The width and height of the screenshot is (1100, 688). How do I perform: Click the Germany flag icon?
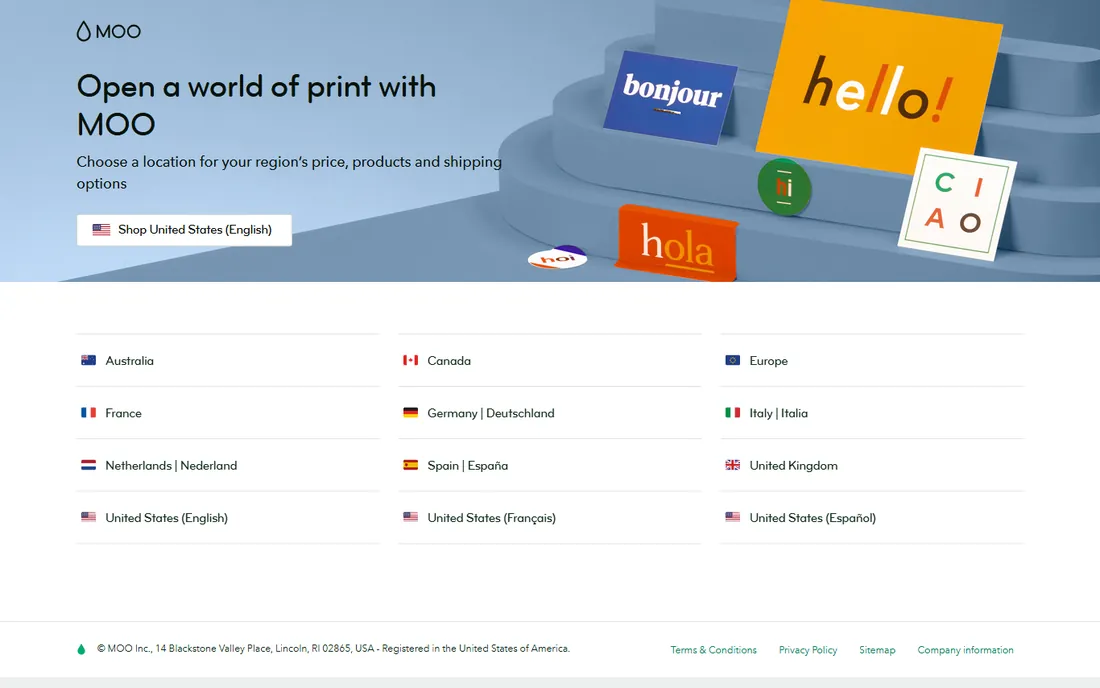pyautogui.click(x=410, y=413)
